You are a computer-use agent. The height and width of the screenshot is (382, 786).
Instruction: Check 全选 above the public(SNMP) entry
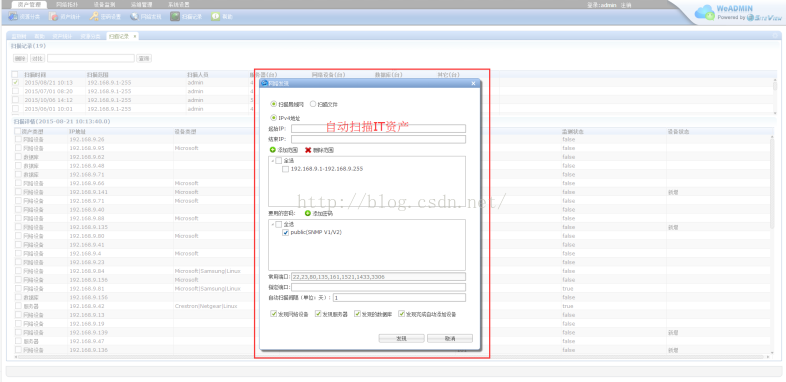point(278,225)
